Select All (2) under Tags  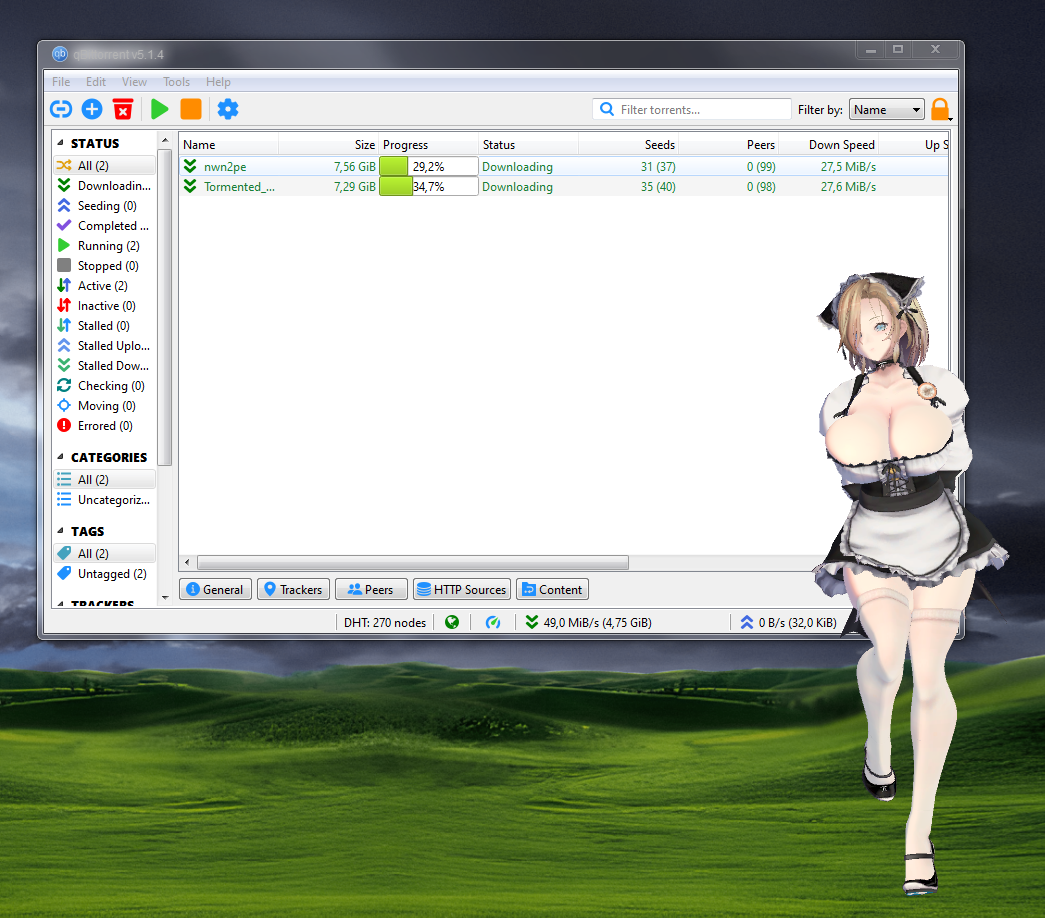(x=105, y=553)
